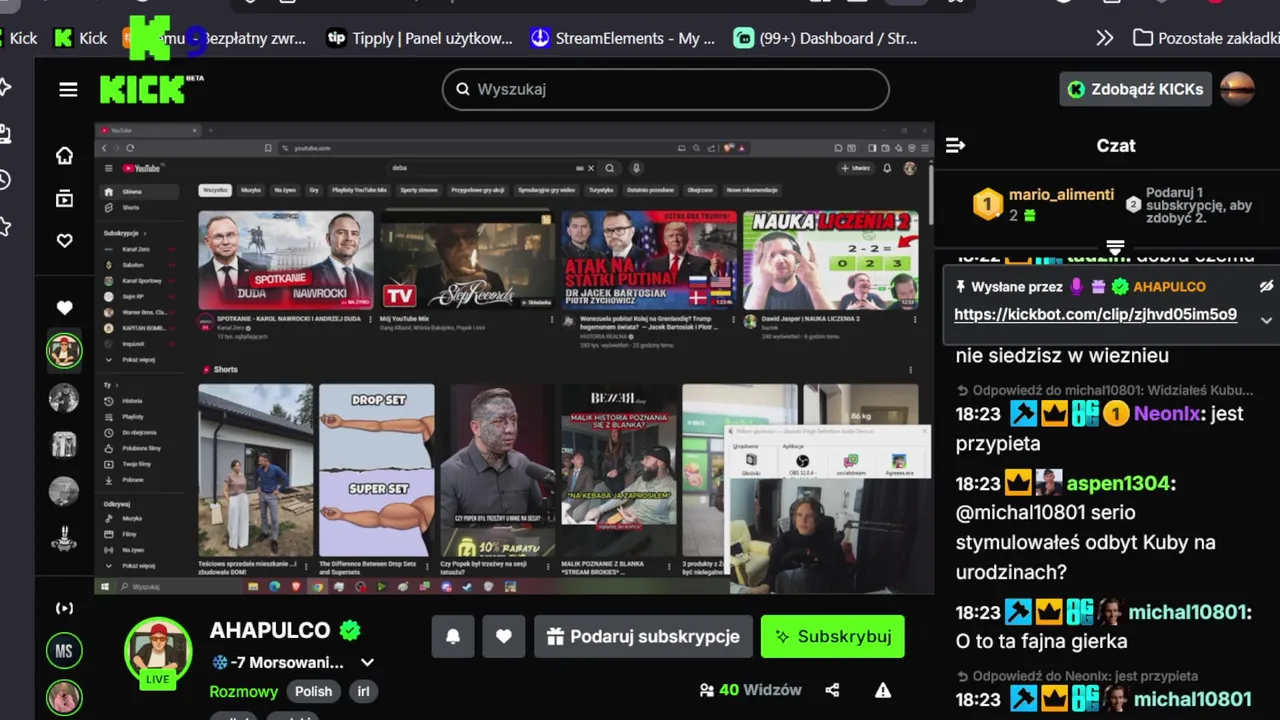Click username aspen1304 in chat
This screenshot has width=1280, height=720.
pyautogui.click(x=1118, y=483)
